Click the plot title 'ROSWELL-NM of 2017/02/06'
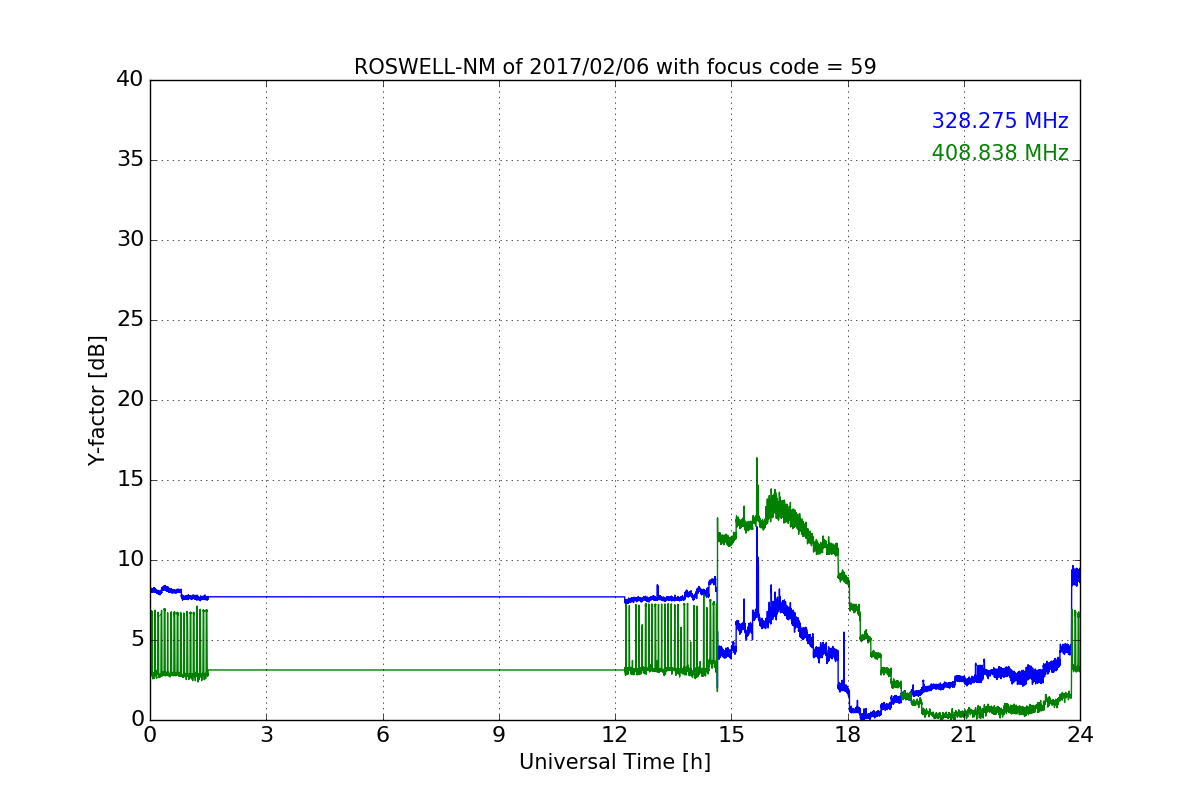1200x800 pixels. coord(615,67)
